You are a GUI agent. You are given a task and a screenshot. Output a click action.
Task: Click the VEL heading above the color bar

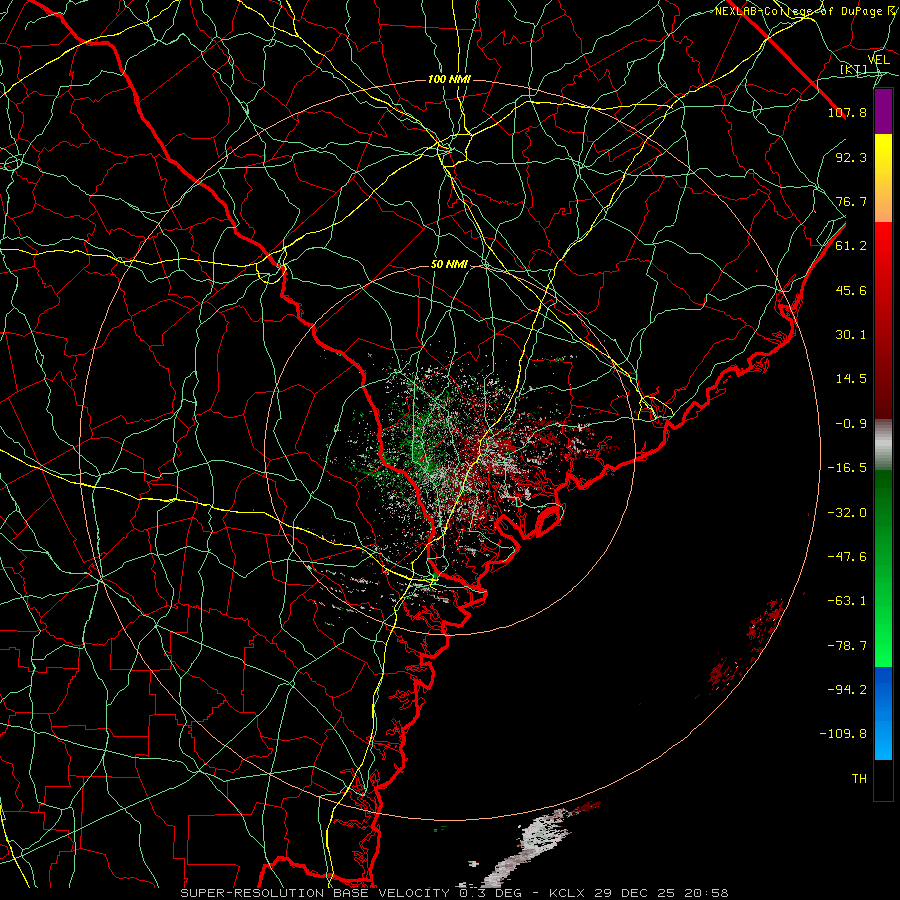[879, 60]
